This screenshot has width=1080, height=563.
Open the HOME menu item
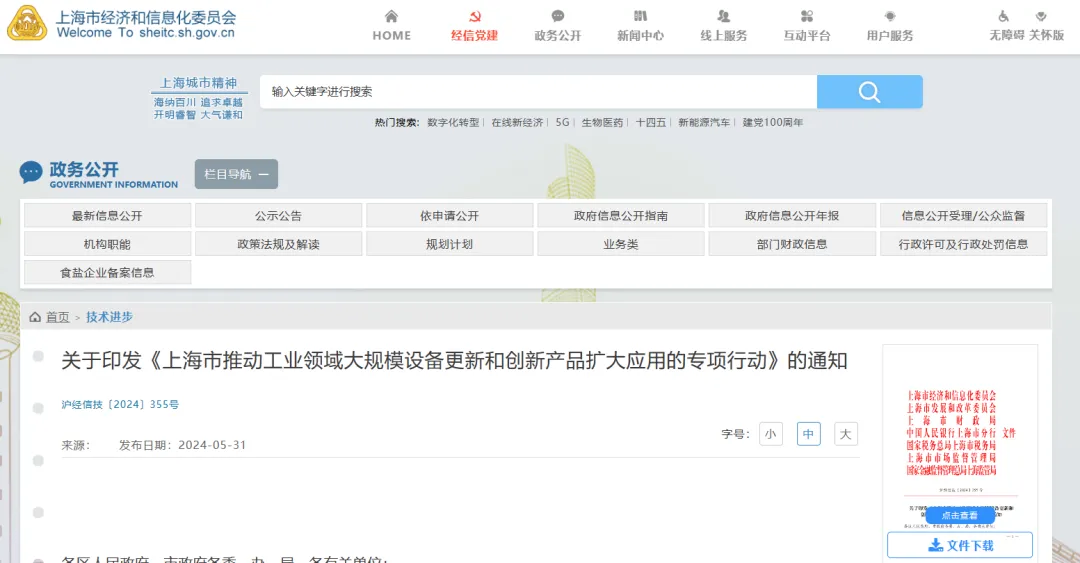[x=391, y=35]
